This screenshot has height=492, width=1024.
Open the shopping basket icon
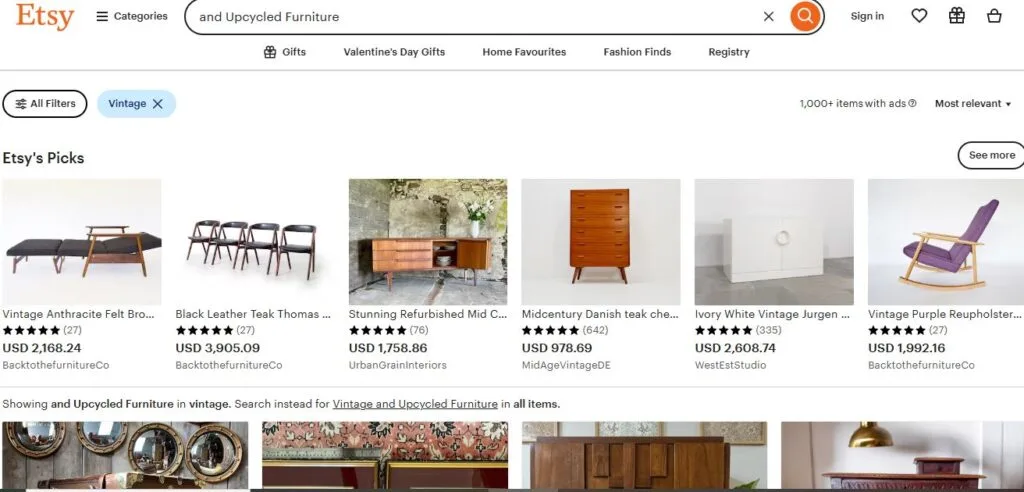click(x=994, y=16)
